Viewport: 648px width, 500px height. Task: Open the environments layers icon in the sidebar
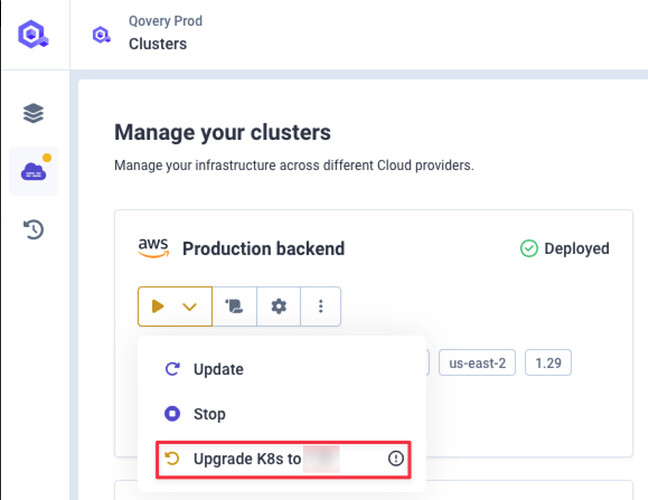(33, 113)
